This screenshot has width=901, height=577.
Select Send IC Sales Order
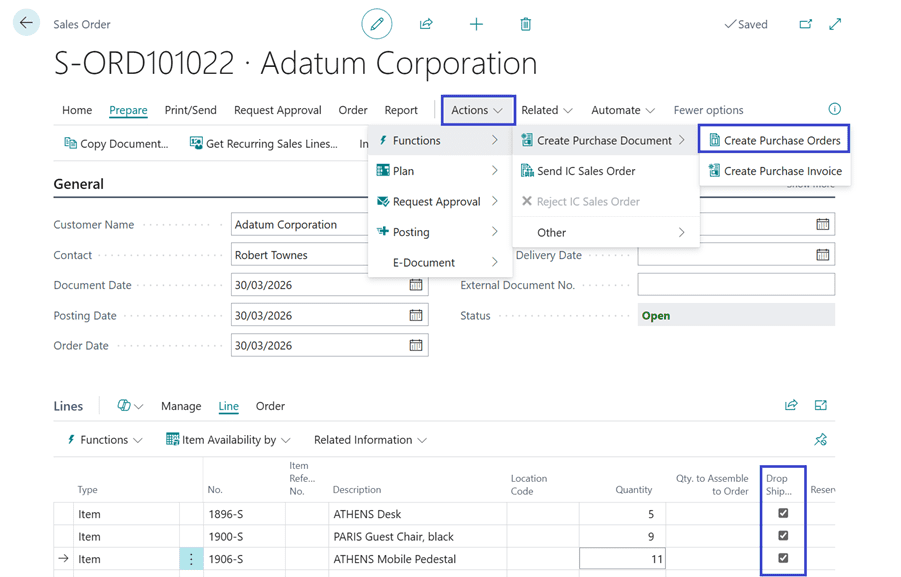click(585, 171)
